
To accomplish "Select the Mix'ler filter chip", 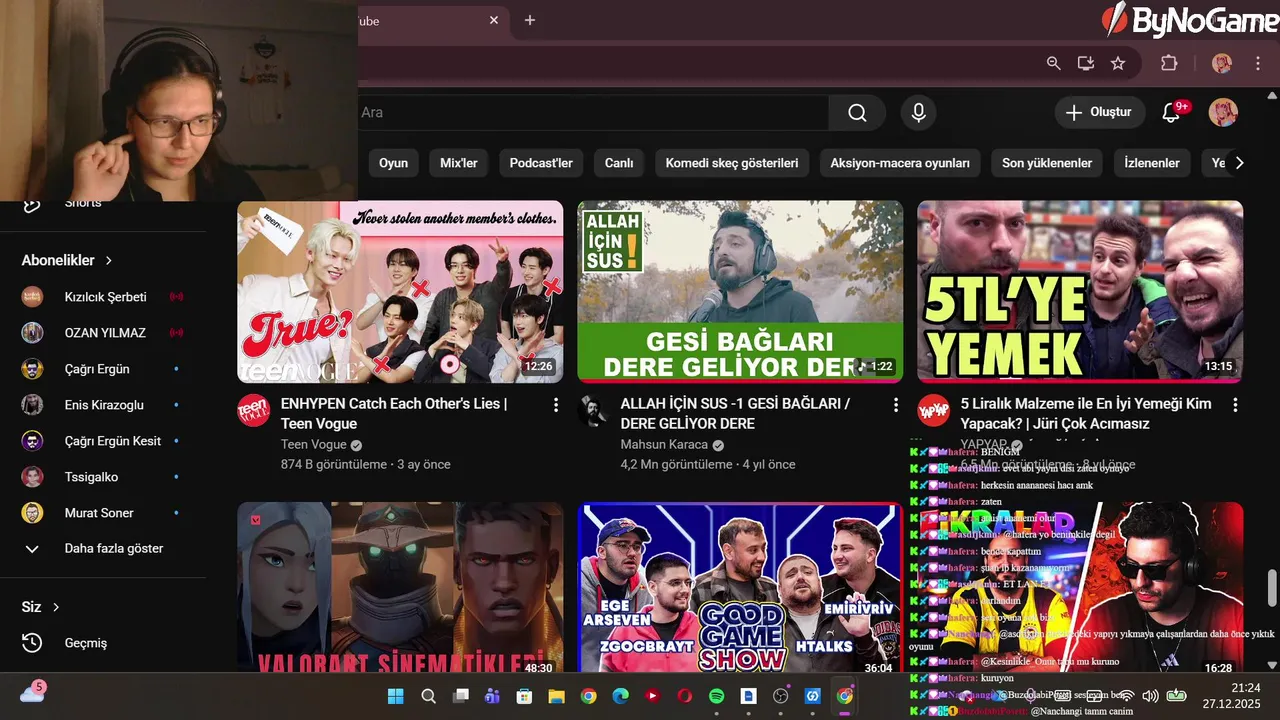I will point(459,163).
